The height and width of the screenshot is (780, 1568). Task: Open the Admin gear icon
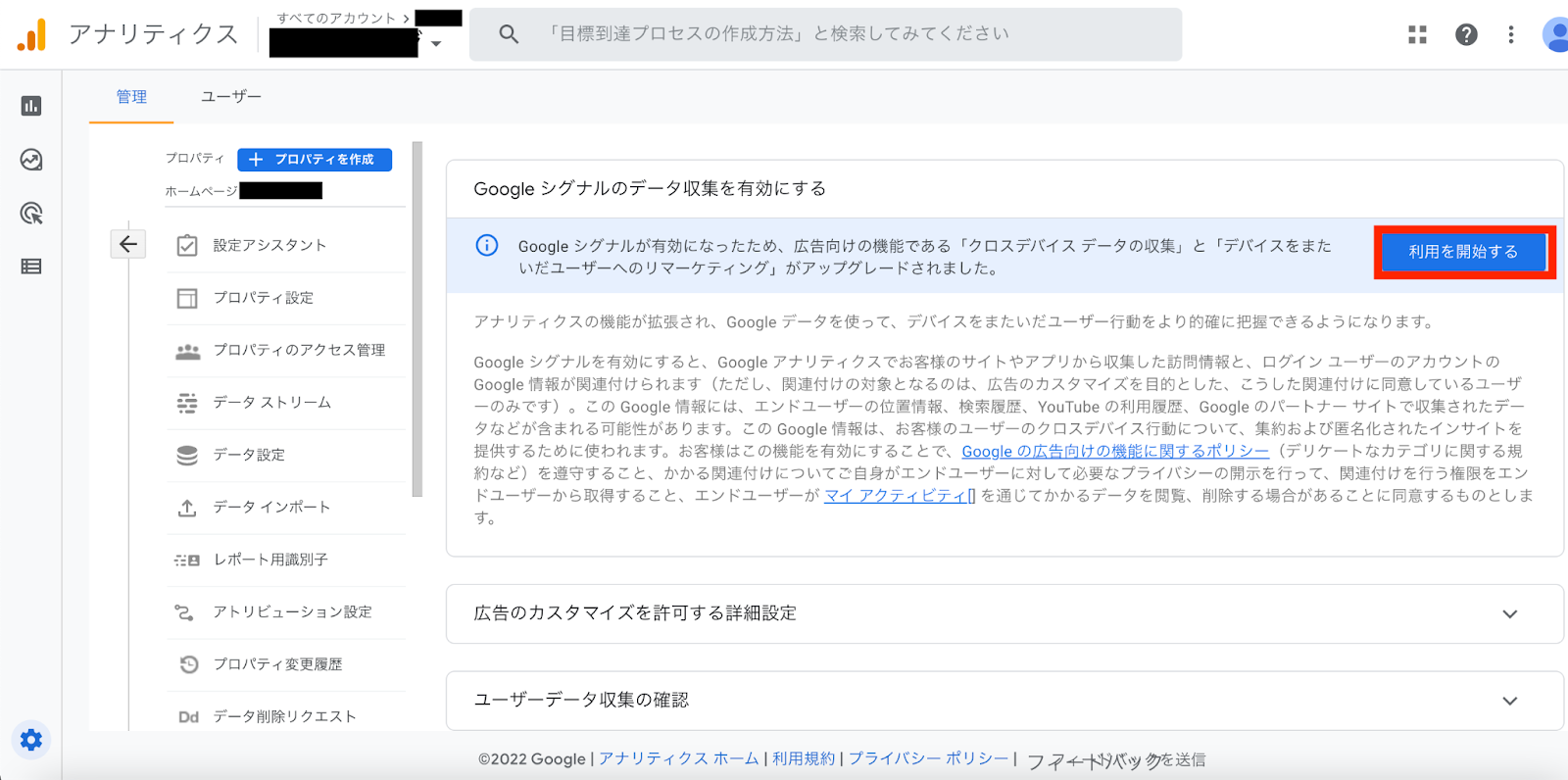(31, 740)
